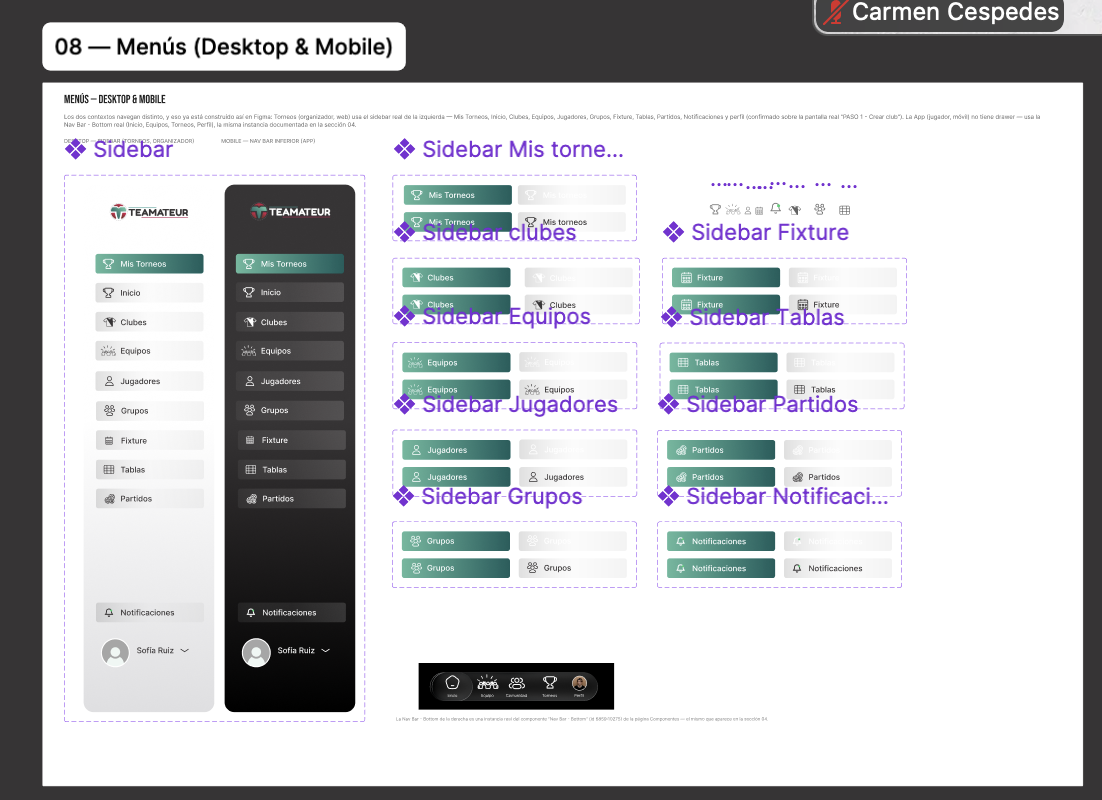This screenshot has width=1102, height=800.
Task: Click the standalone celebrating team icon
Action: [x=733, y=209]
